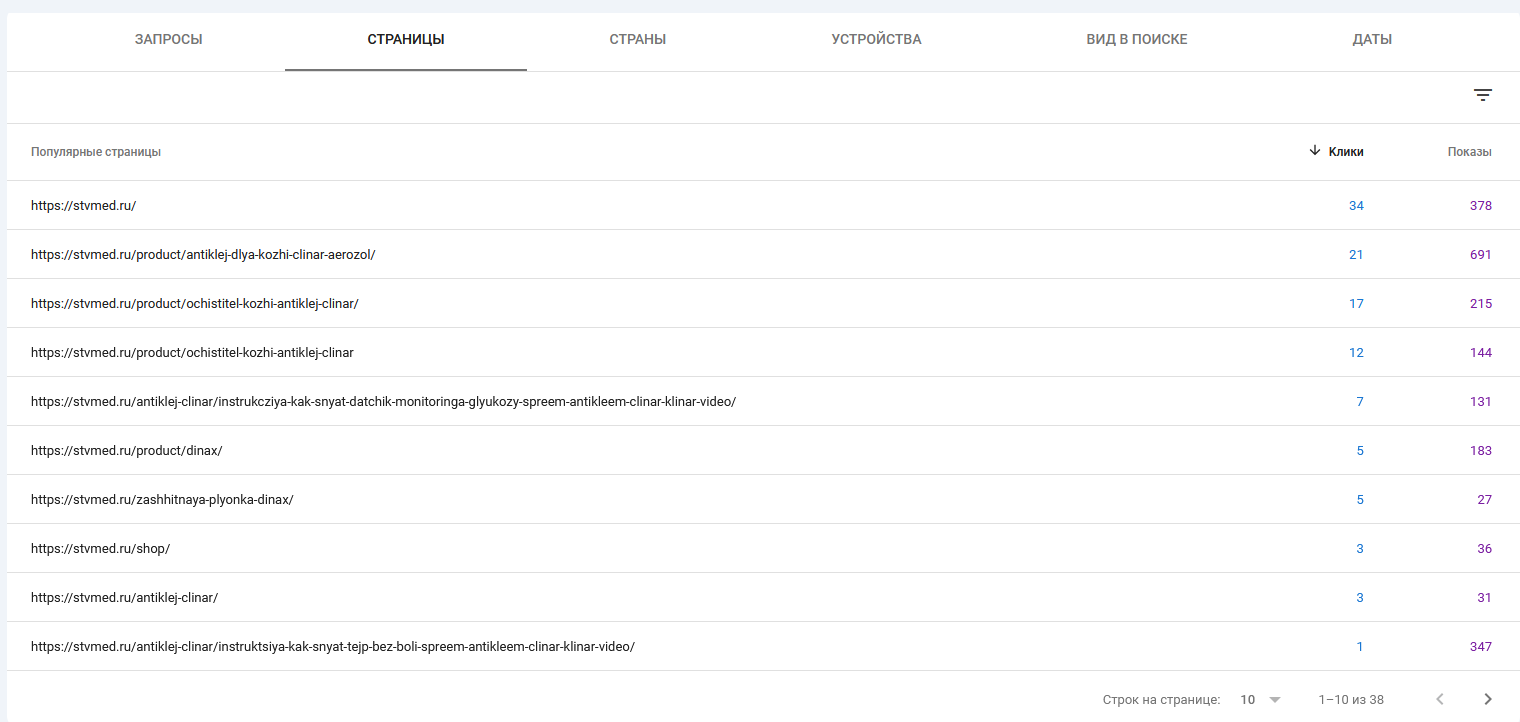Viewport: 1520px width, 722px height.
Task: Click the 34 clicks value
Action: click(x=1356, y=206)
